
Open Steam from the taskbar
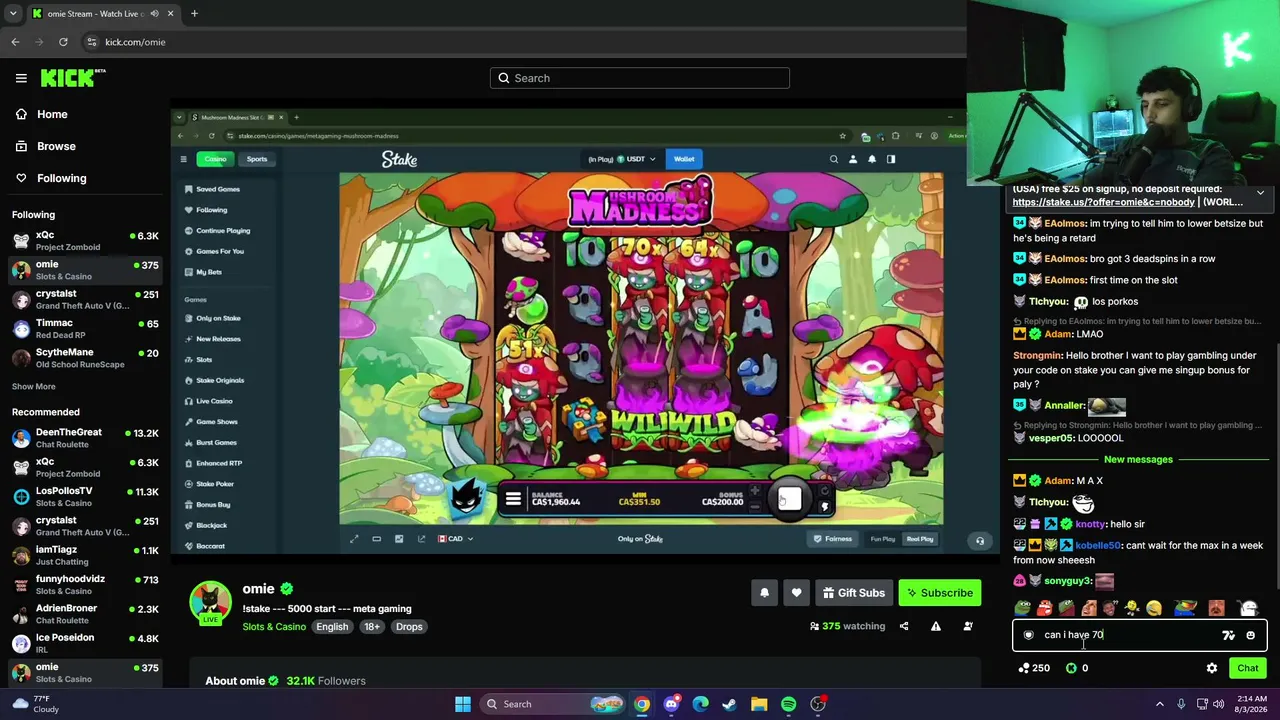(x=730, y=704)
